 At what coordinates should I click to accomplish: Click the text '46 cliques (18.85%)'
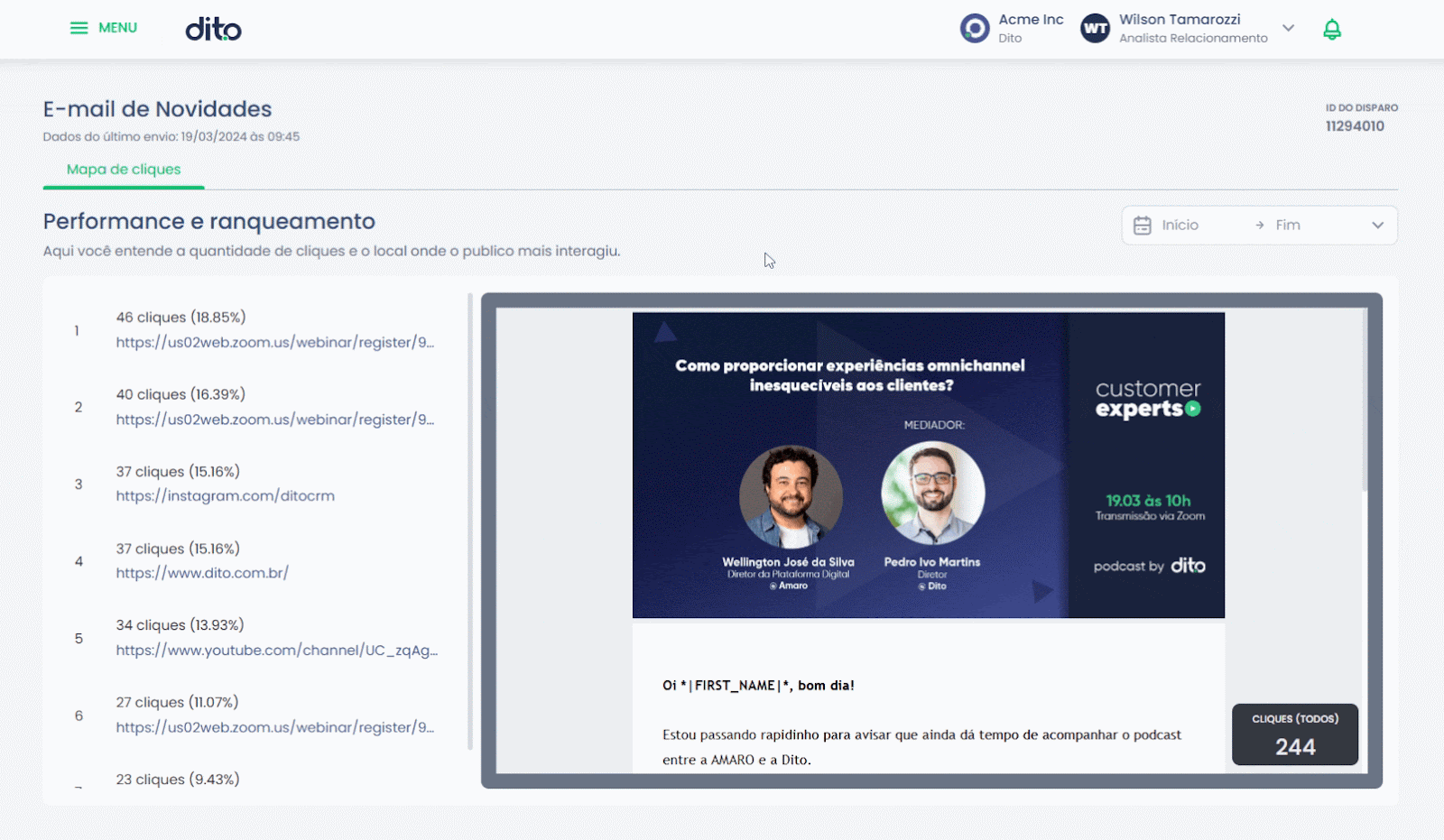tap(180, 318)
